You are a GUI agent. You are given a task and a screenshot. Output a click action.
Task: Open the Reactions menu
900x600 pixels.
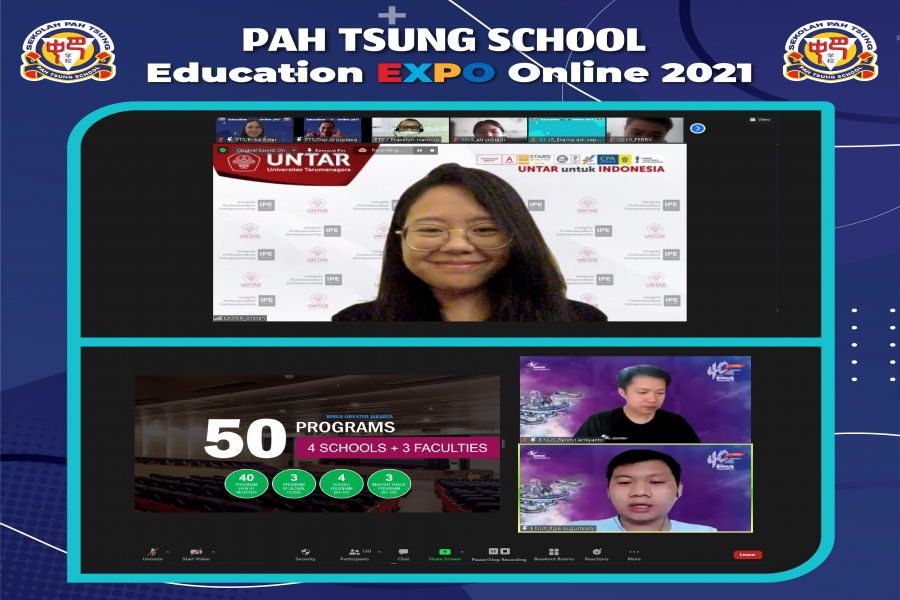[596, 551]
